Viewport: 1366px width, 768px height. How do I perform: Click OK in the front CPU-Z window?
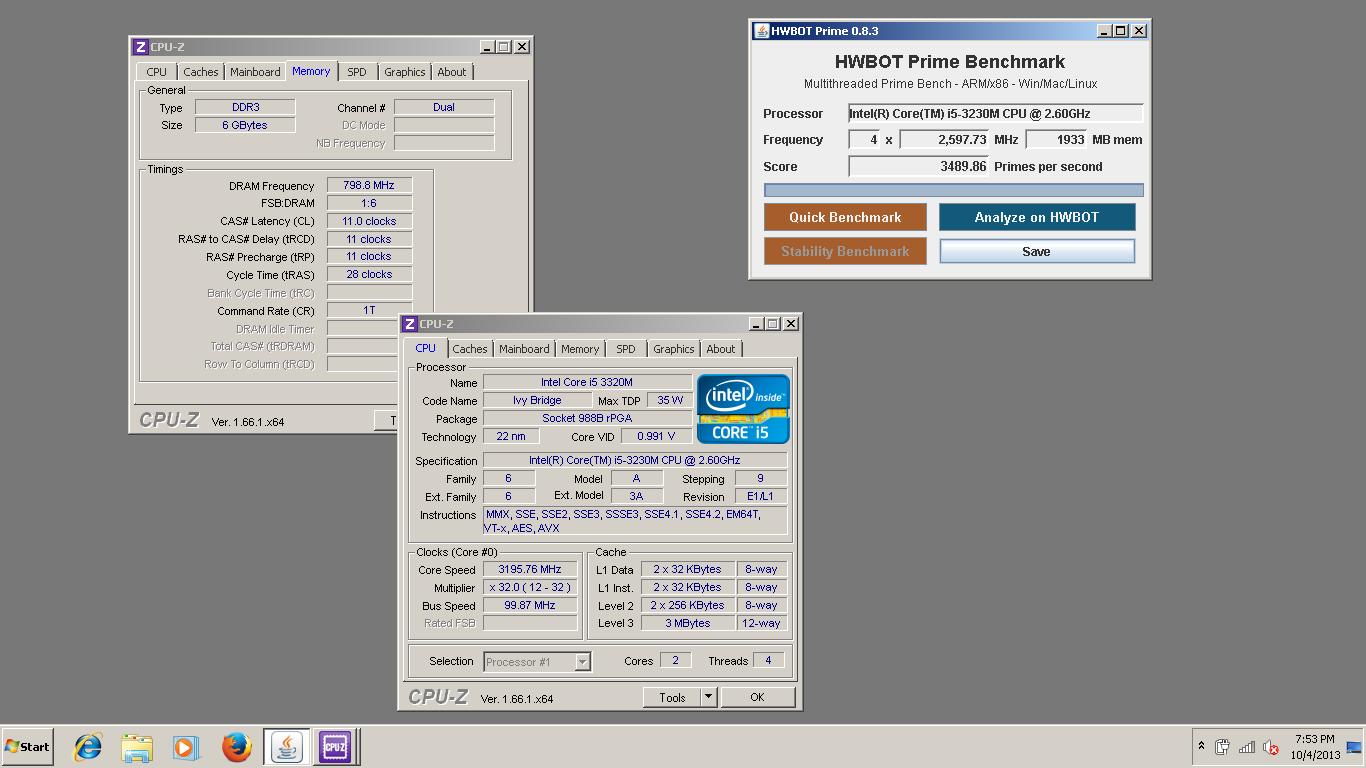(x=757, y=697)
